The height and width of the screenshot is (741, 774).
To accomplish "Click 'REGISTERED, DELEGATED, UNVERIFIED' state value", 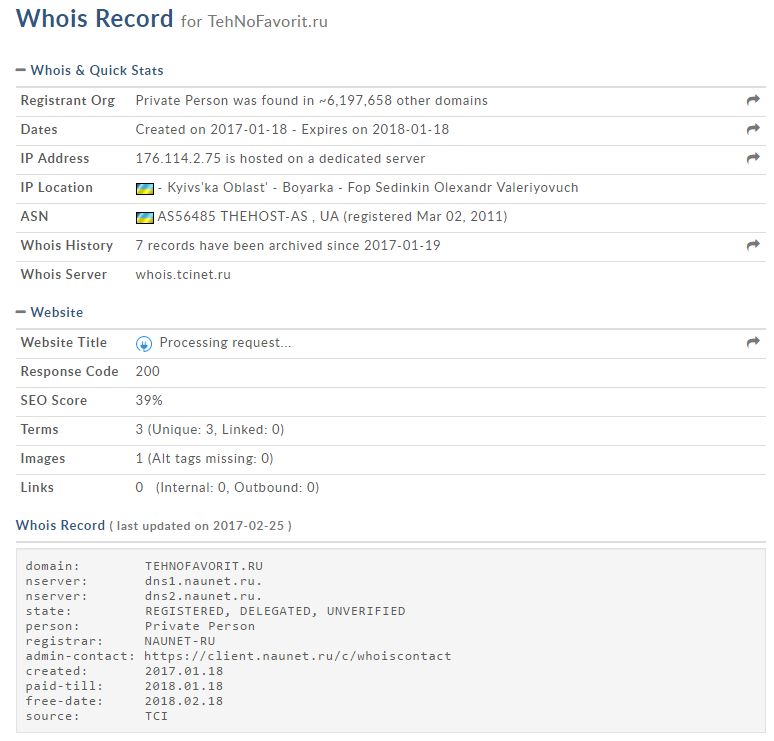I will [275, 611].
